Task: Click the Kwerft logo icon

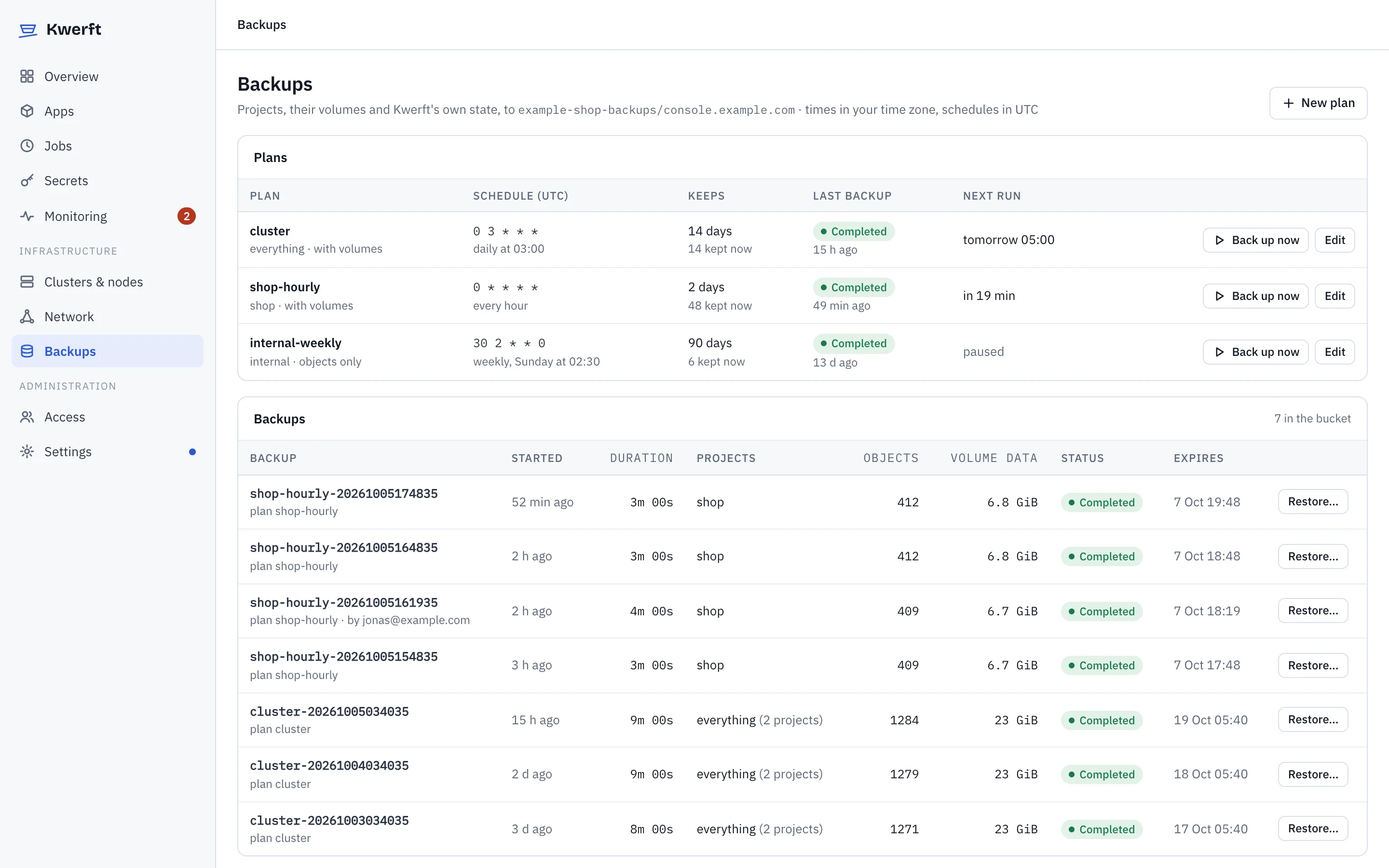Action: (27, 30)
